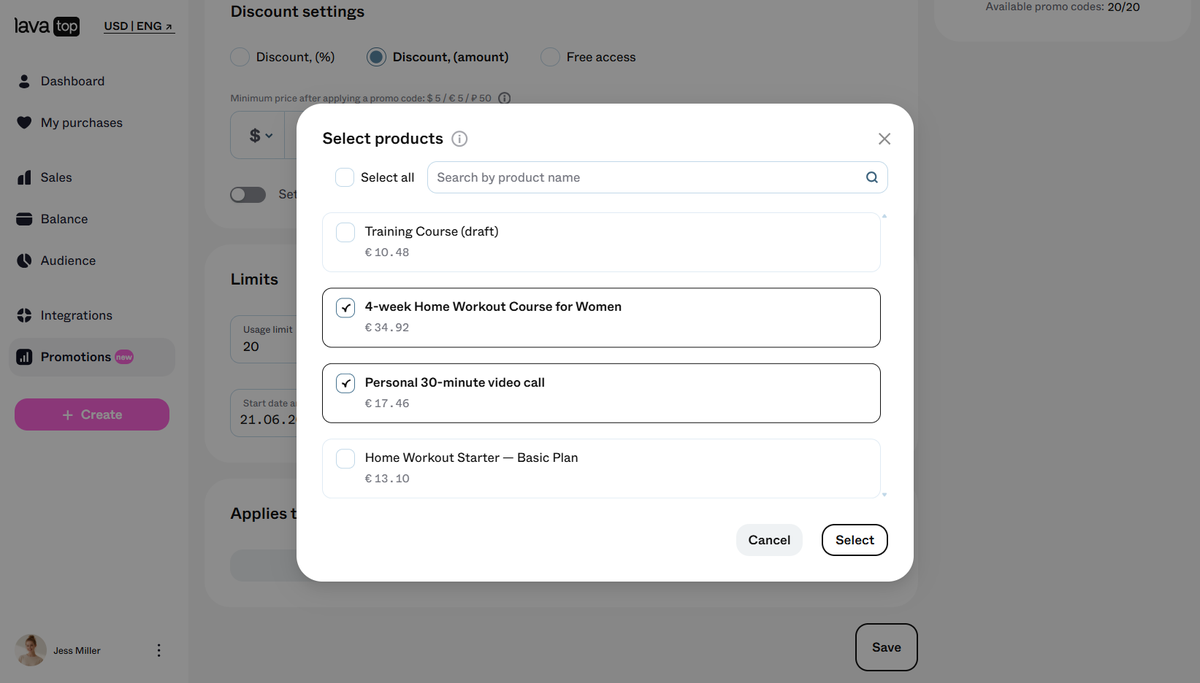
Task: Choose the Discount, (%) radio option
Action: pyautogui.click(x=240, y=57)
